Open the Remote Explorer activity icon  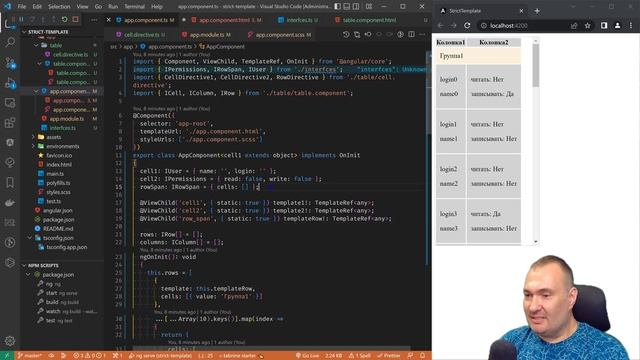click(10, 103)
